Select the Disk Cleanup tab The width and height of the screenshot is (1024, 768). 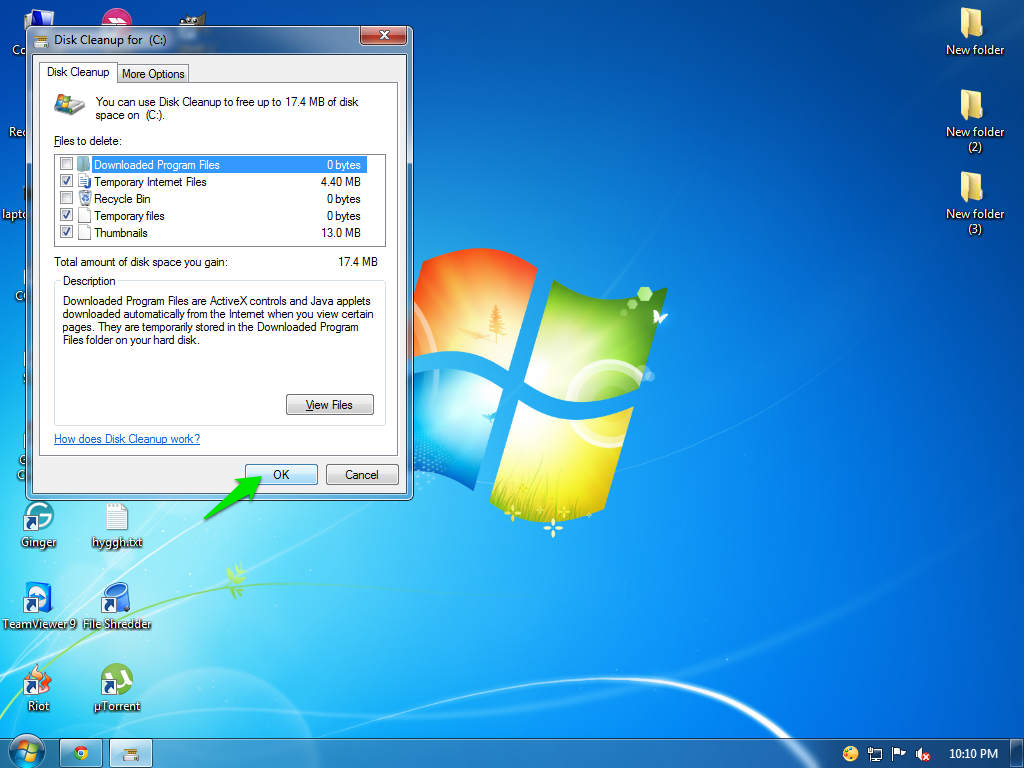point(78,72)
